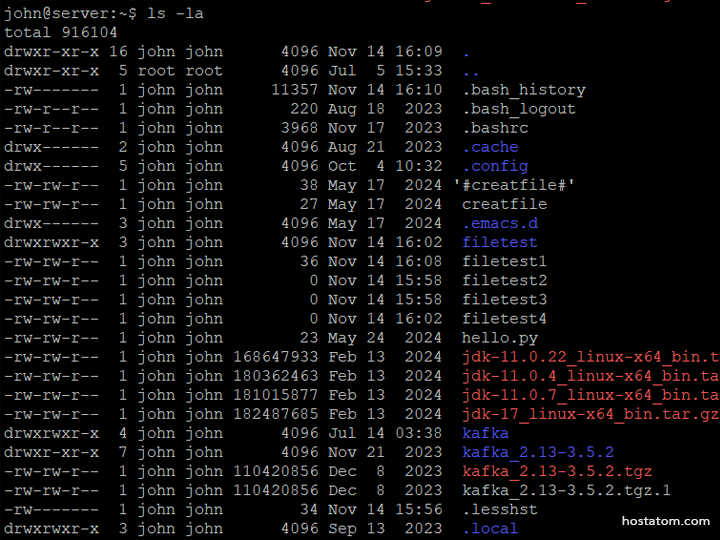Click the filetest4 file name
The image size is (720, 540).
pyautogui.click(x=504, y=319)
